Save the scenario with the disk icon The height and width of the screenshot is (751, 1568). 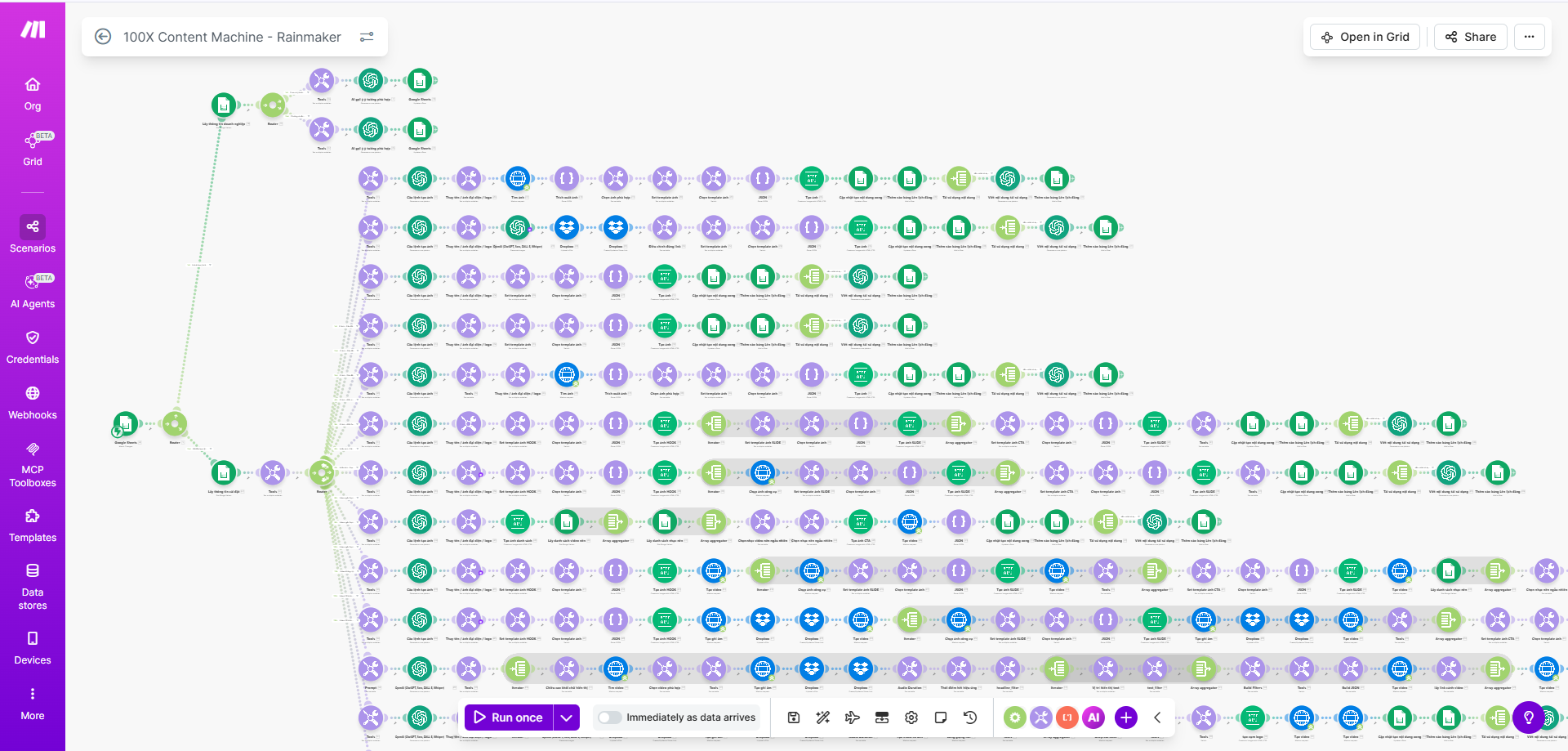click(x=793, y=717)
